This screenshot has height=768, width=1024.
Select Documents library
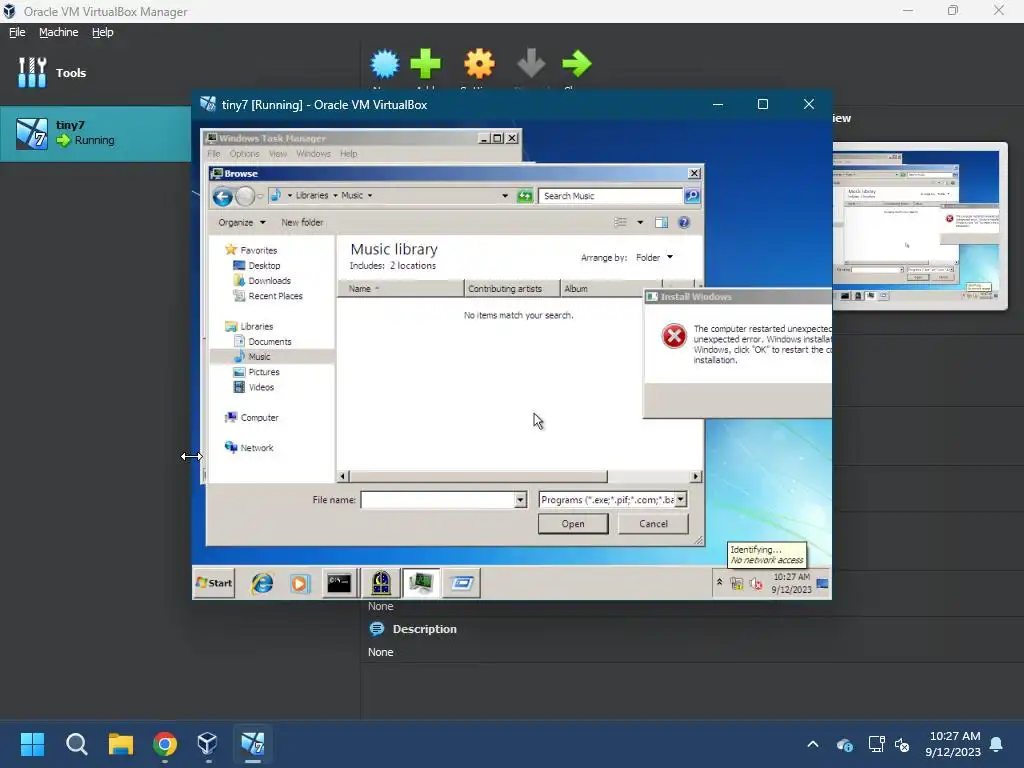coord(263,342)
